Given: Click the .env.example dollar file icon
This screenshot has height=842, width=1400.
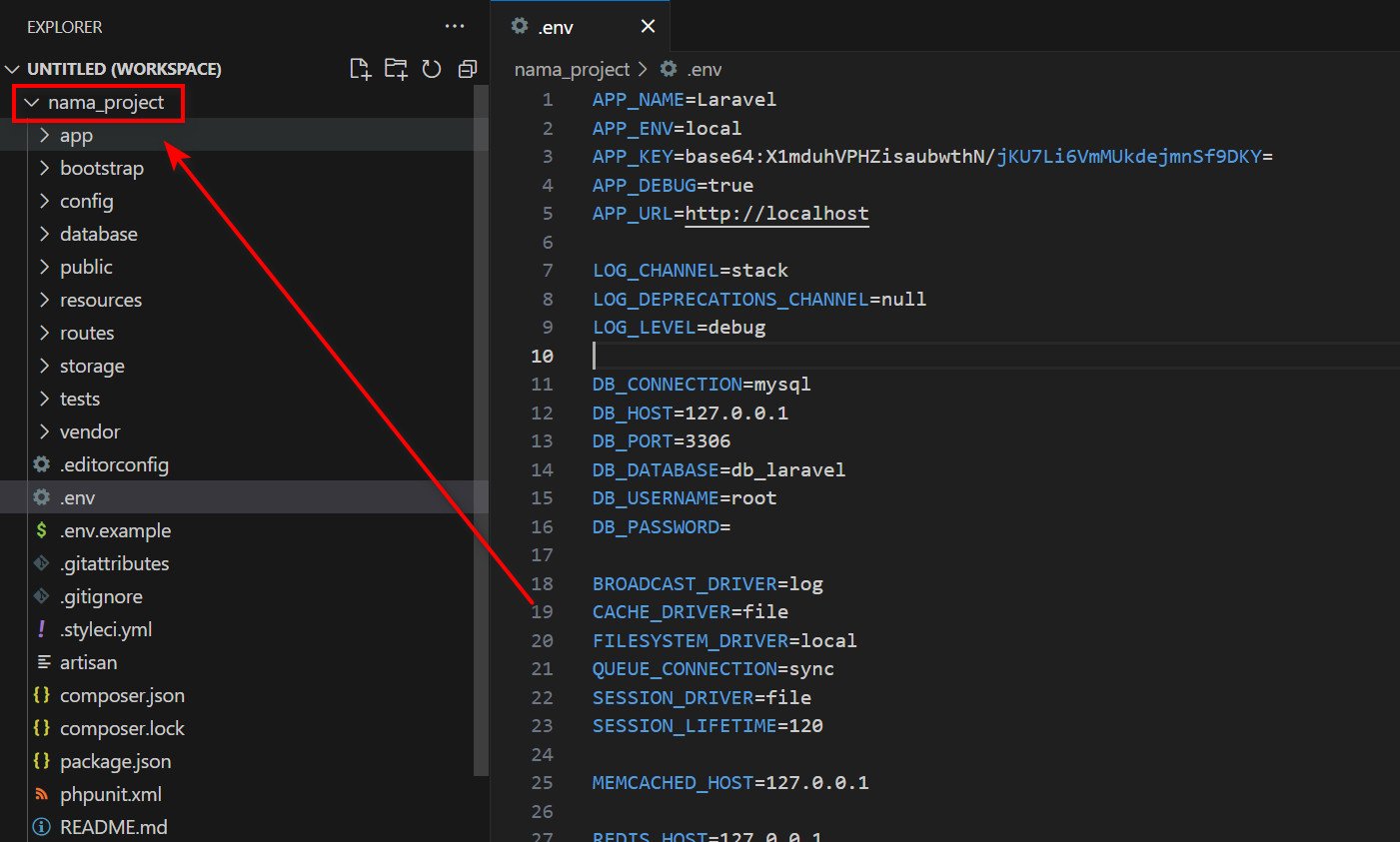Looking at the screenshot, I should click(x=41, y=530).
